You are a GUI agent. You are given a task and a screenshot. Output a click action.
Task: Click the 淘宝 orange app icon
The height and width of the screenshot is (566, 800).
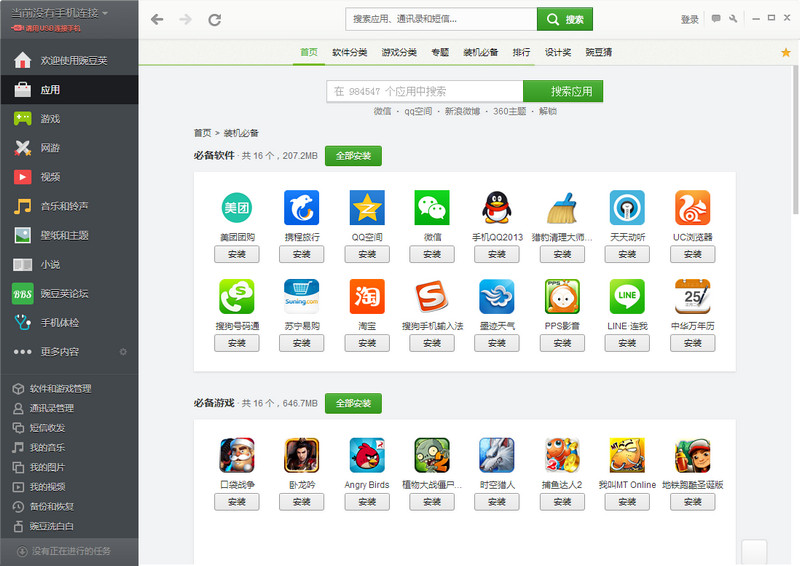(x=367, y=297)
